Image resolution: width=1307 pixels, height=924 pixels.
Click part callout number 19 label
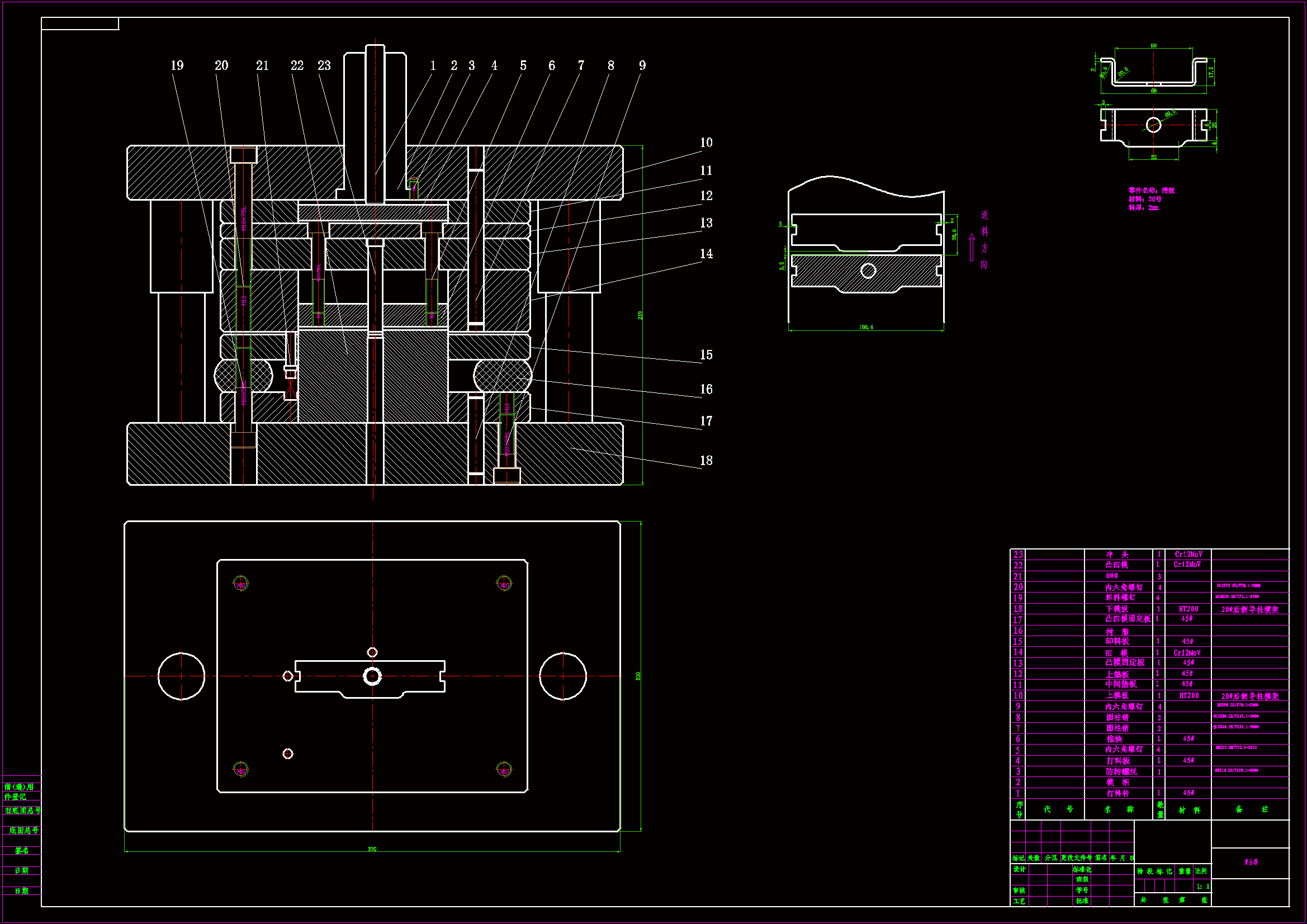tap(177, 65)
